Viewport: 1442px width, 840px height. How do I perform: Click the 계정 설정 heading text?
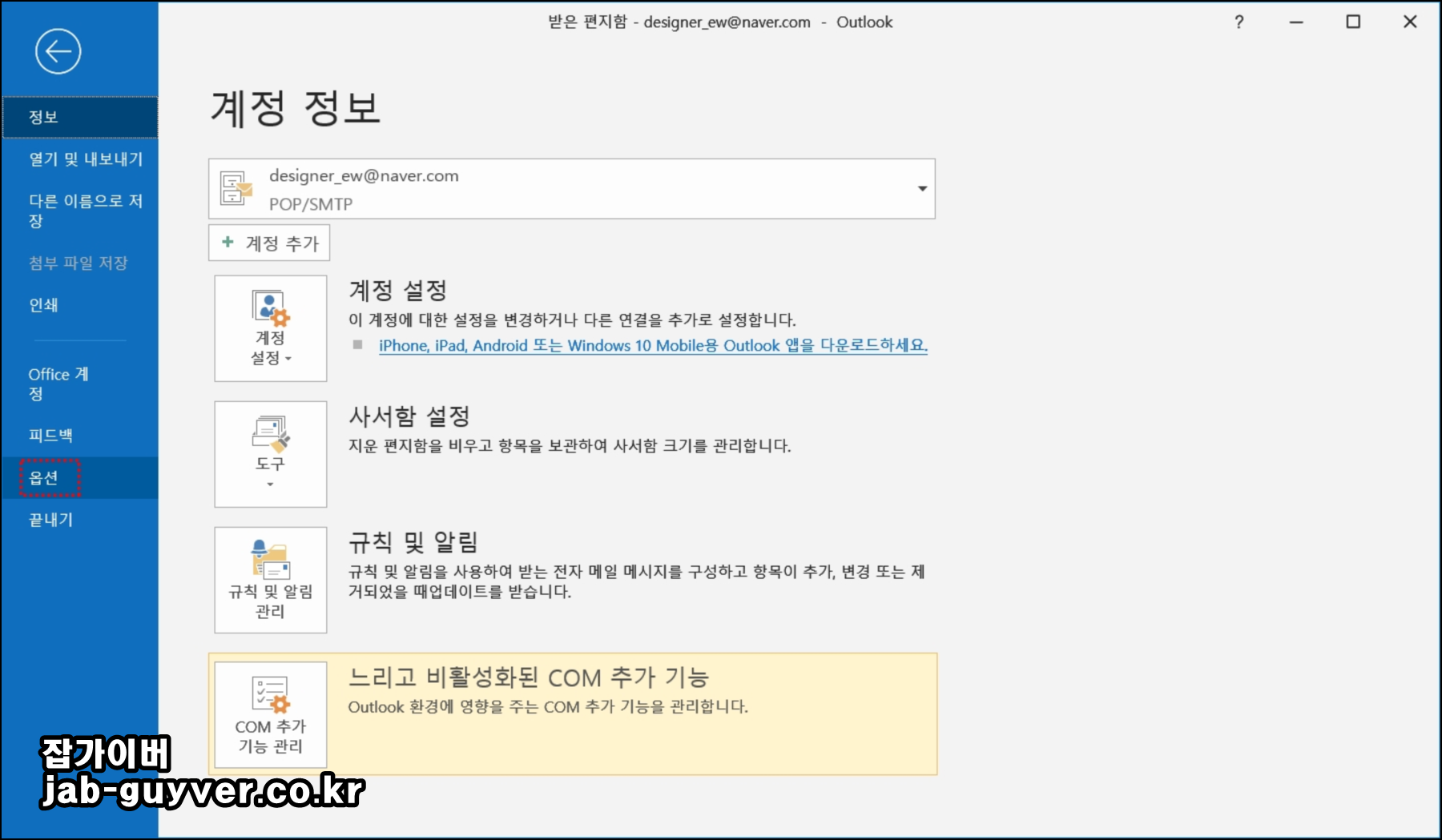point(398,291)
